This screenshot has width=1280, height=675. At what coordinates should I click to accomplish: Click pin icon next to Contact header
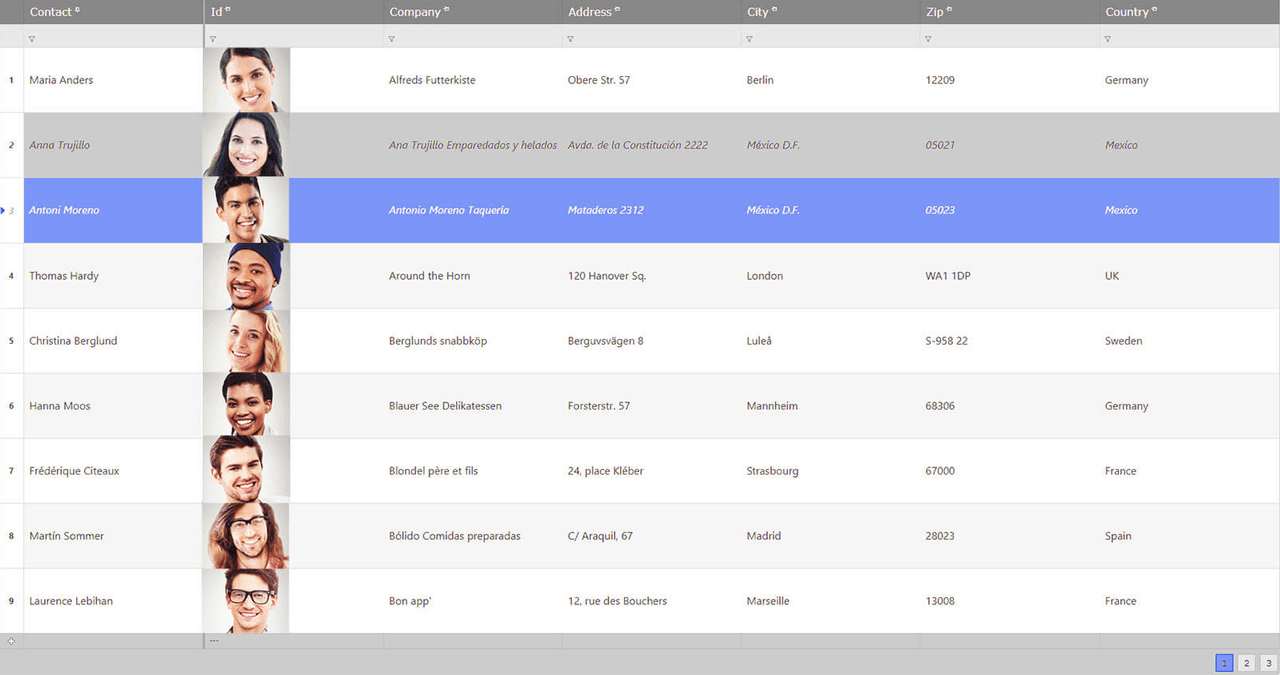click(x=78, y=9)
